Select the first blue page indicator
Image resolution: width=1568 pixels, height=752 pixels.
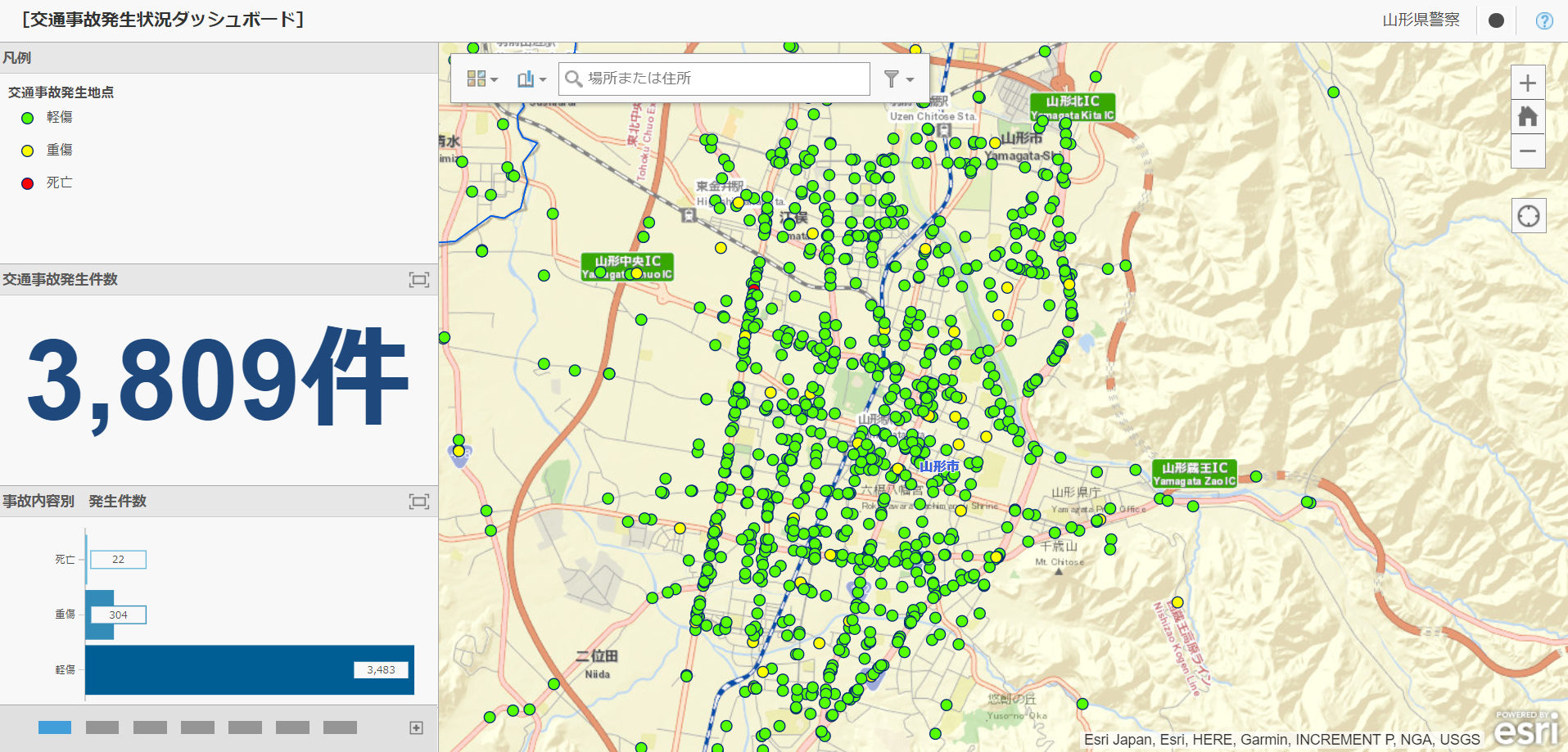[x=55, y=727]
